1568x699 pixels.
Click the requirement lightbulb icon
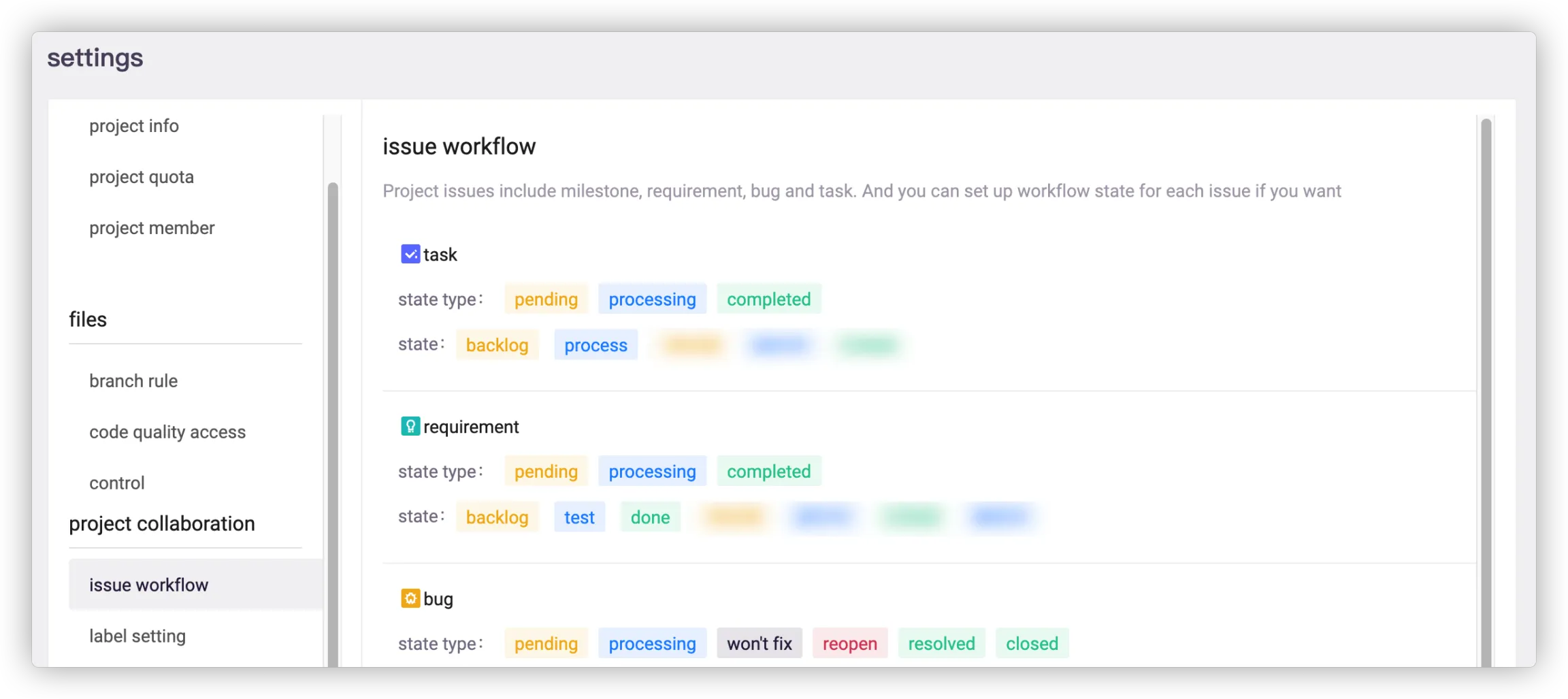pyautogui.click(x=410, y=427)
